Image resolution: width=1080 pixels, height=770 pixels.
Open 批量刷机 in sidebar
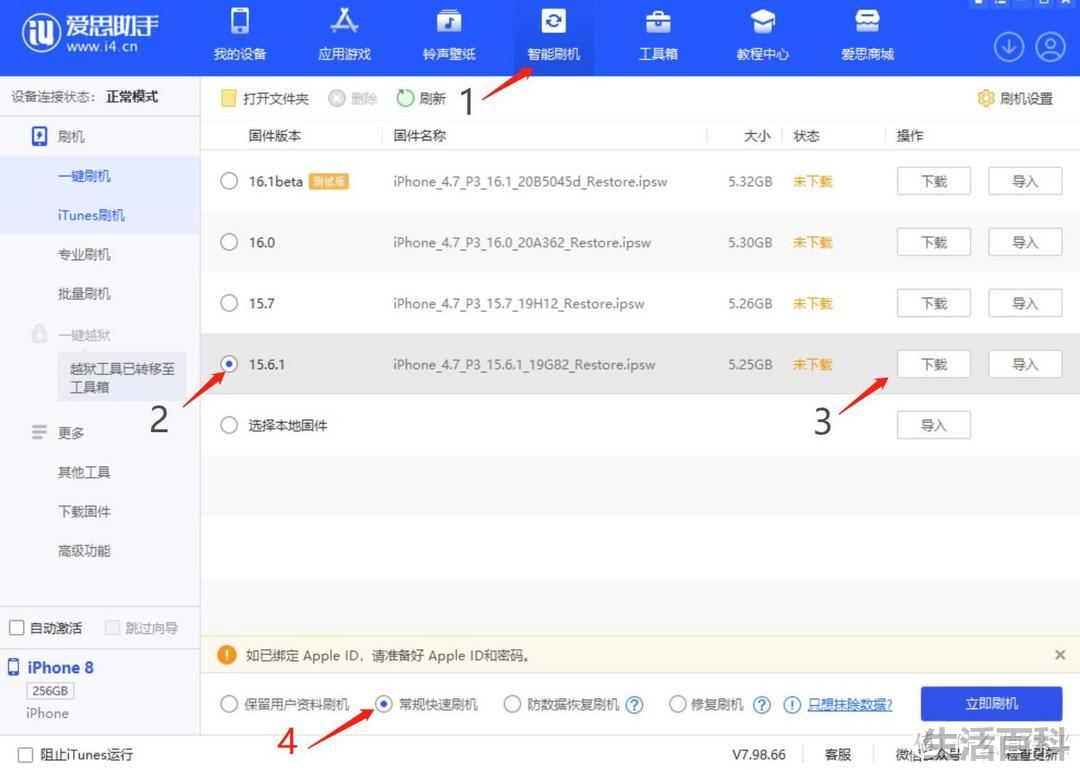[84, 294]
